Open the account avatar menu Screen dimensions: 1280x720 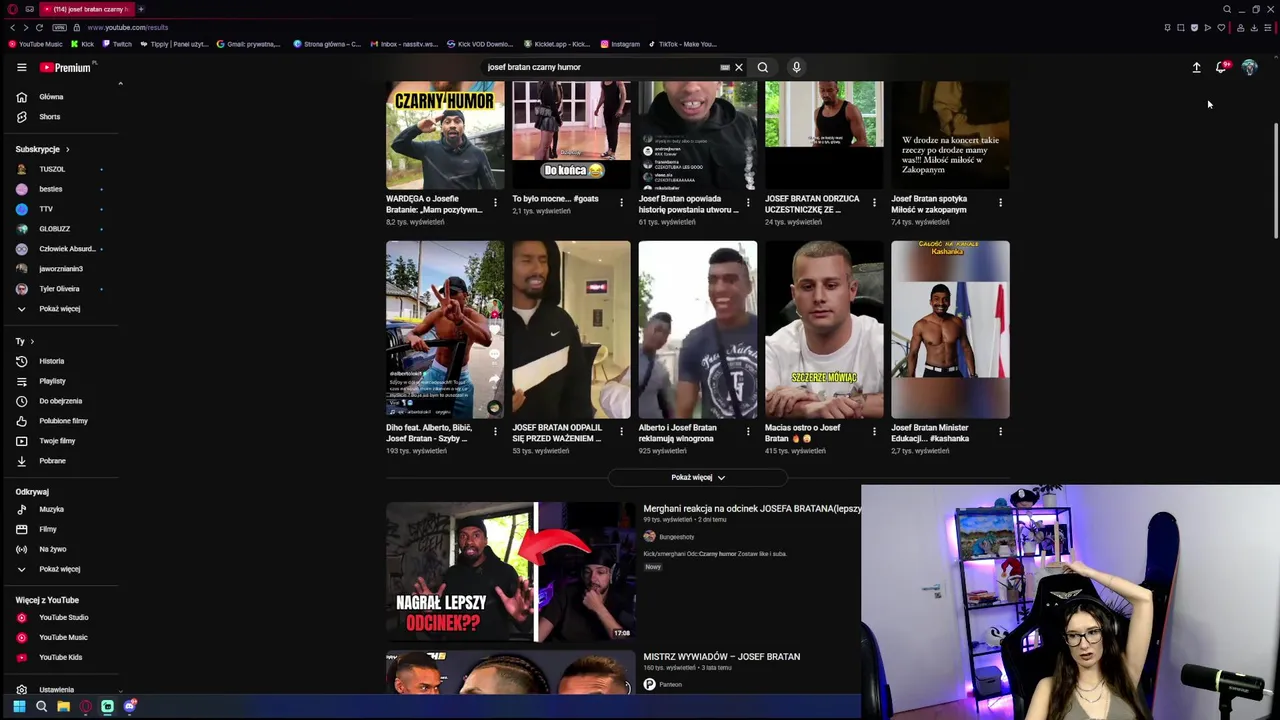[x=1249, y=67]
